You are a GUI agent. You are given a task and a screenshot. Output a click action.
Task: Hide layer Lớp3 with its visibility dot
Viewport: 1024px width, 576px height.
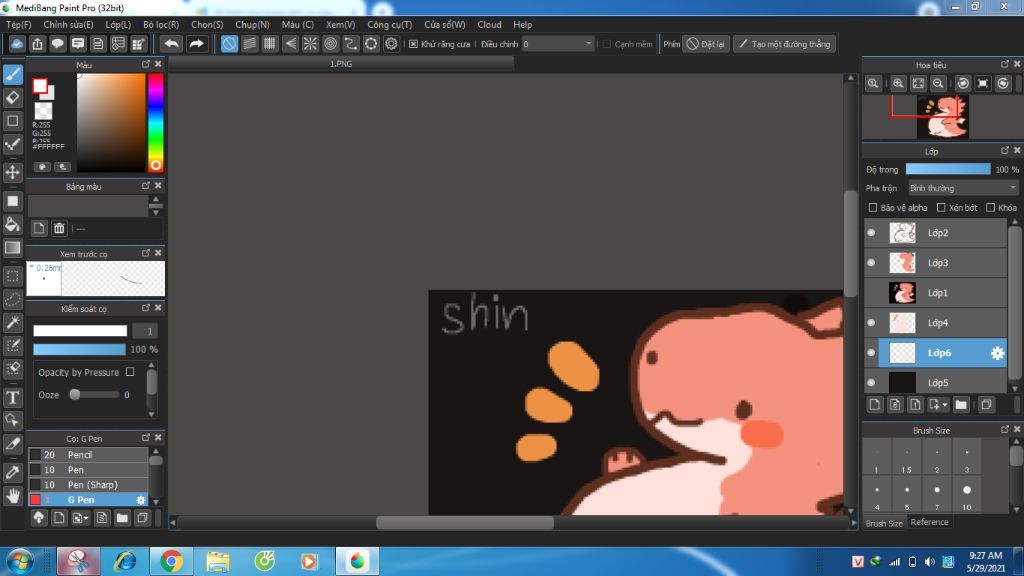click(871, 263)
